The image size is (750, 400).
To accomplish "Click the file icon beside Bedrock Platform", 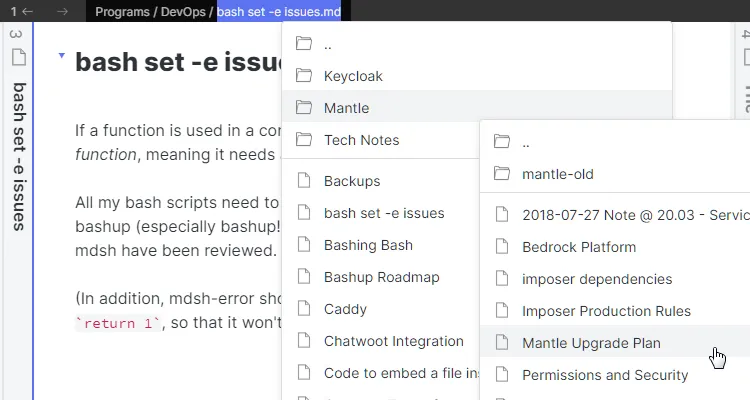I will [x=502, y=247].
